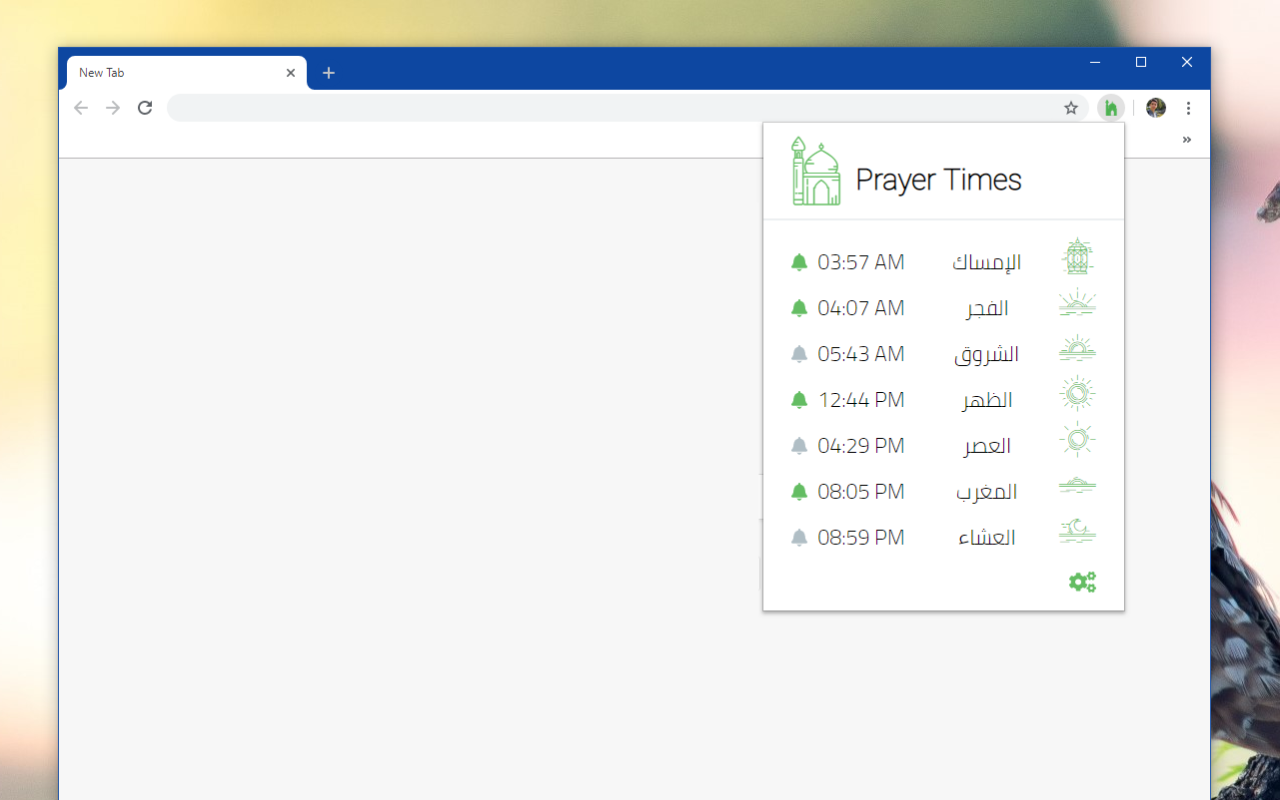Expand the bookmarks overflow chevron
1280x800 pixels.
(x=1187, y=140)
